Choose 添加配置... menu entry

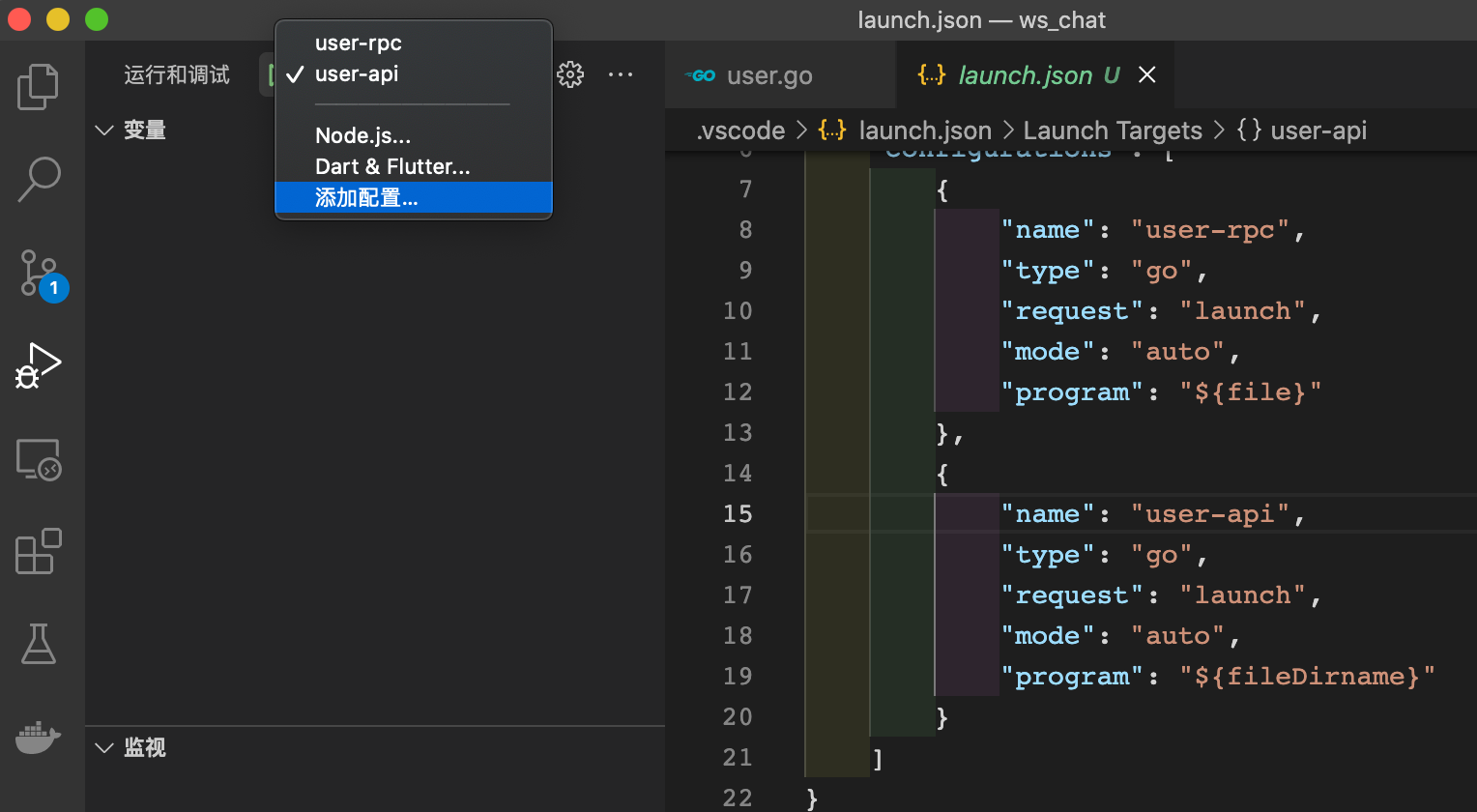pyautogui.click(x=414, y=197)
